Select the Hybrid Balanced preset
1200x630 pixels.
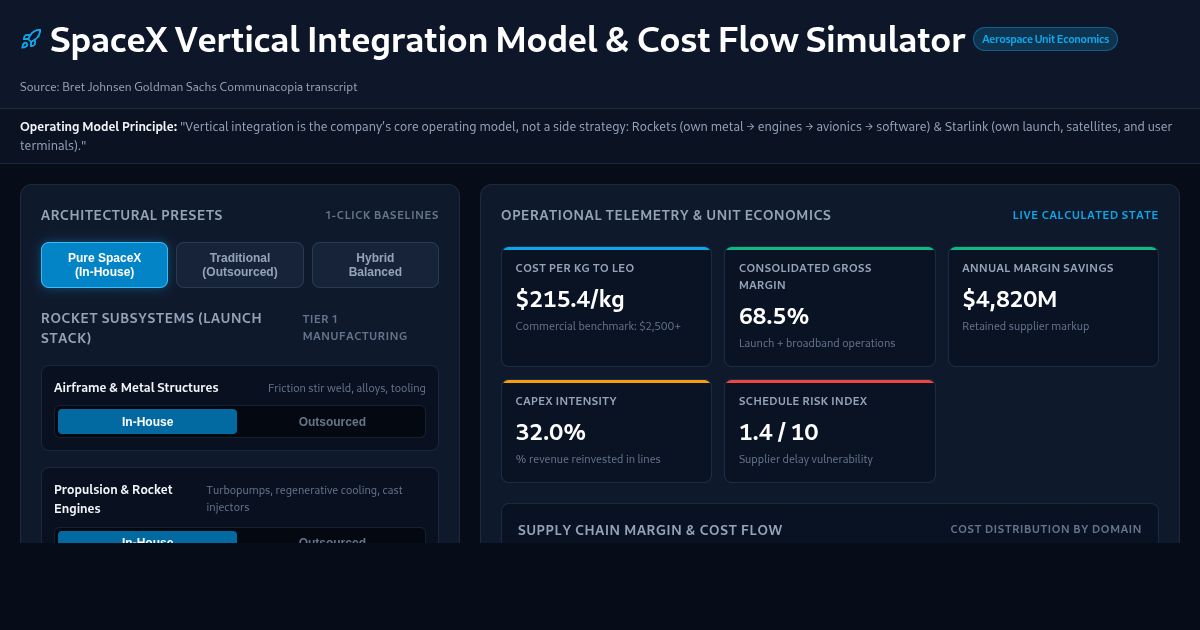click(375, 265)
